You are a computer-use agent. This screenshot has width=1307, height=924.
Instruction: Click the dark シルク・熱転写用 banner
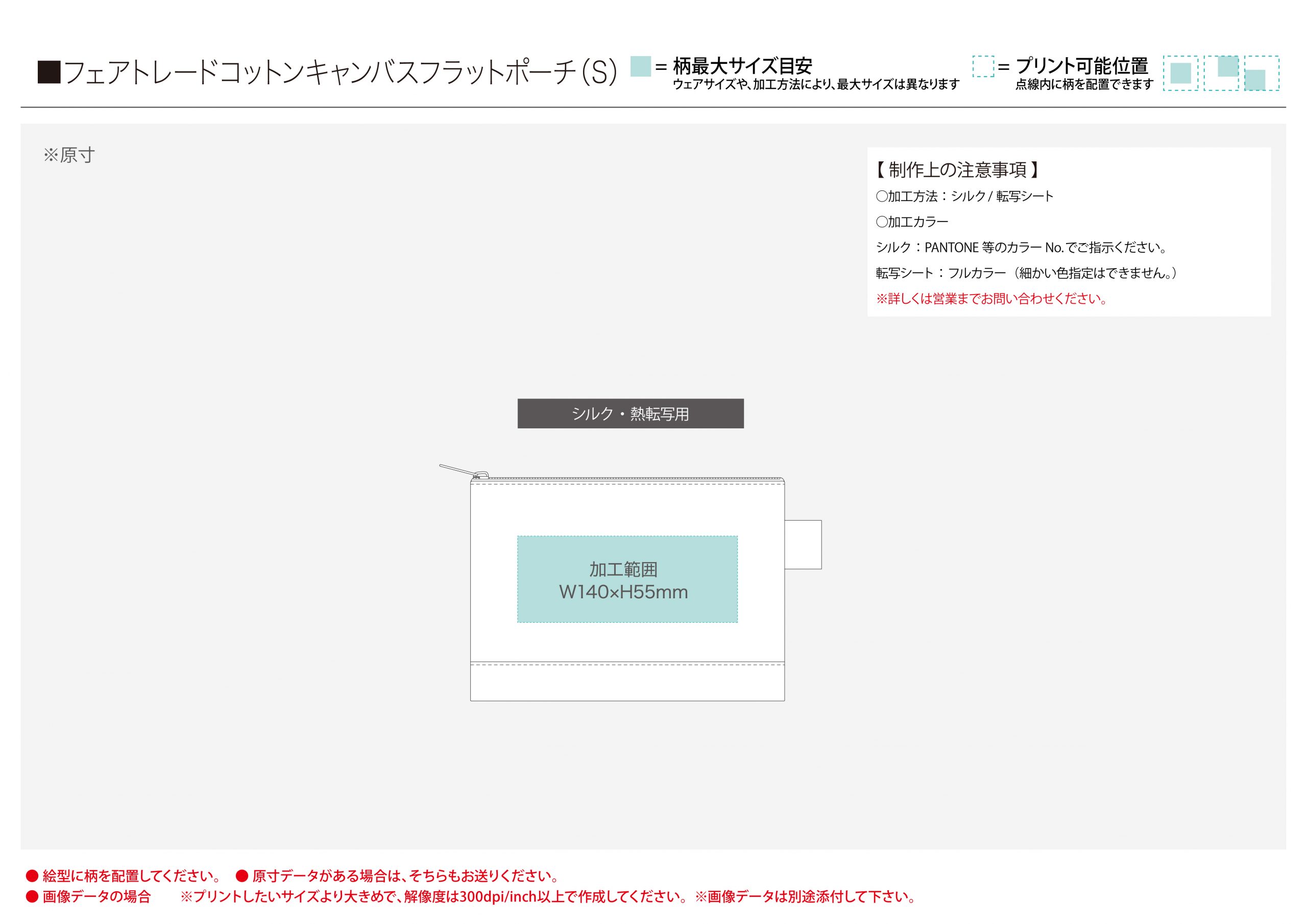[x=630, y=414]
